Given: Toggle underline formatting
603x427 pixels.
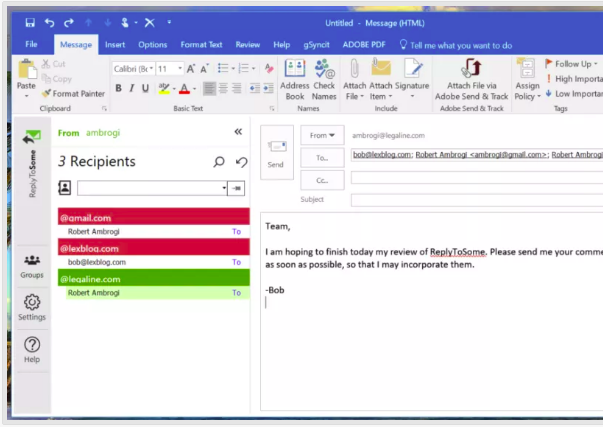Looking at the screenshot, I should coord(145,88).
